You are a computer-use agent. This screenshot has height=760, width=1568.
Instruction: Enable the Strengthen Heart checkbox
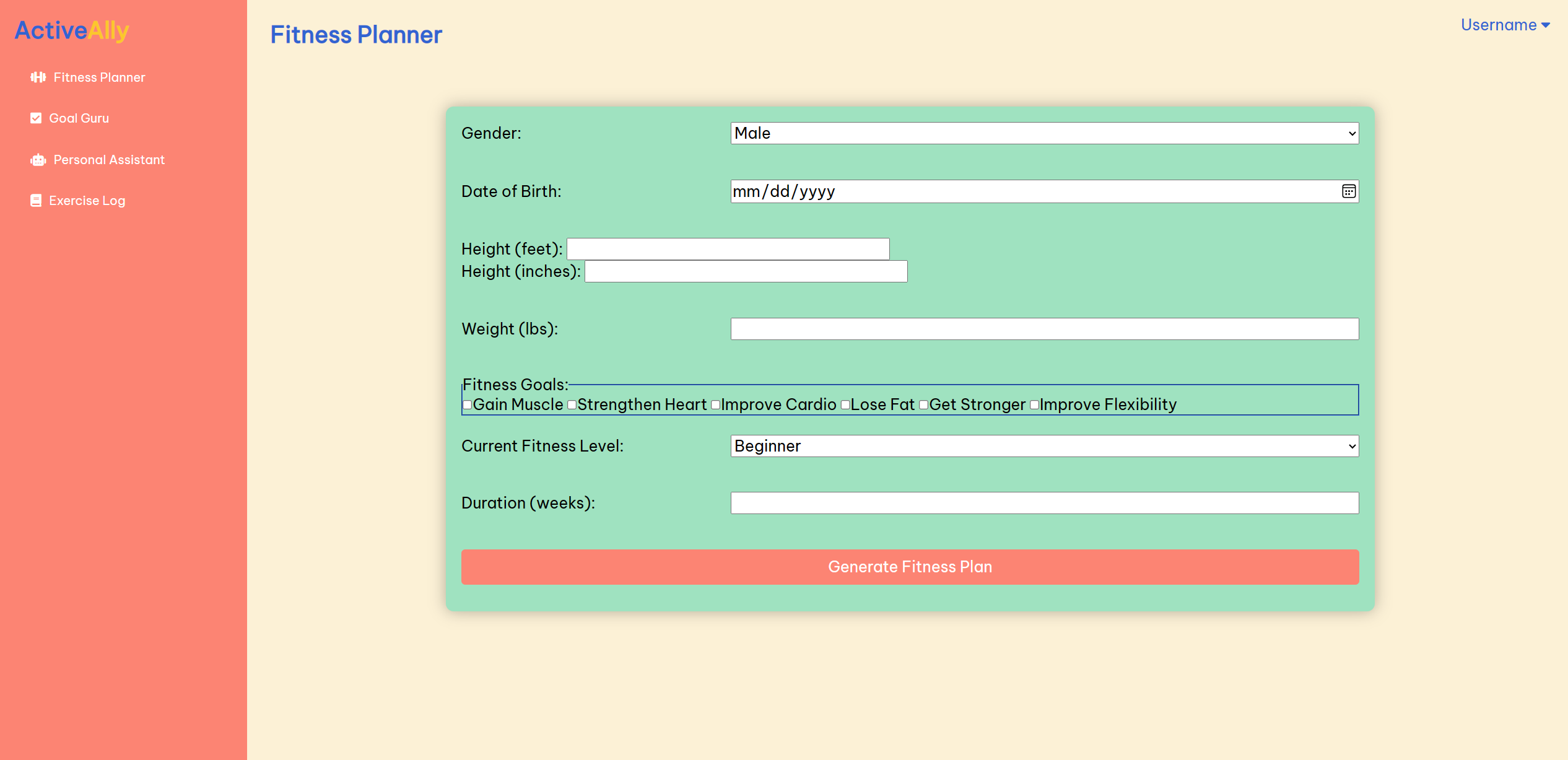572,405
